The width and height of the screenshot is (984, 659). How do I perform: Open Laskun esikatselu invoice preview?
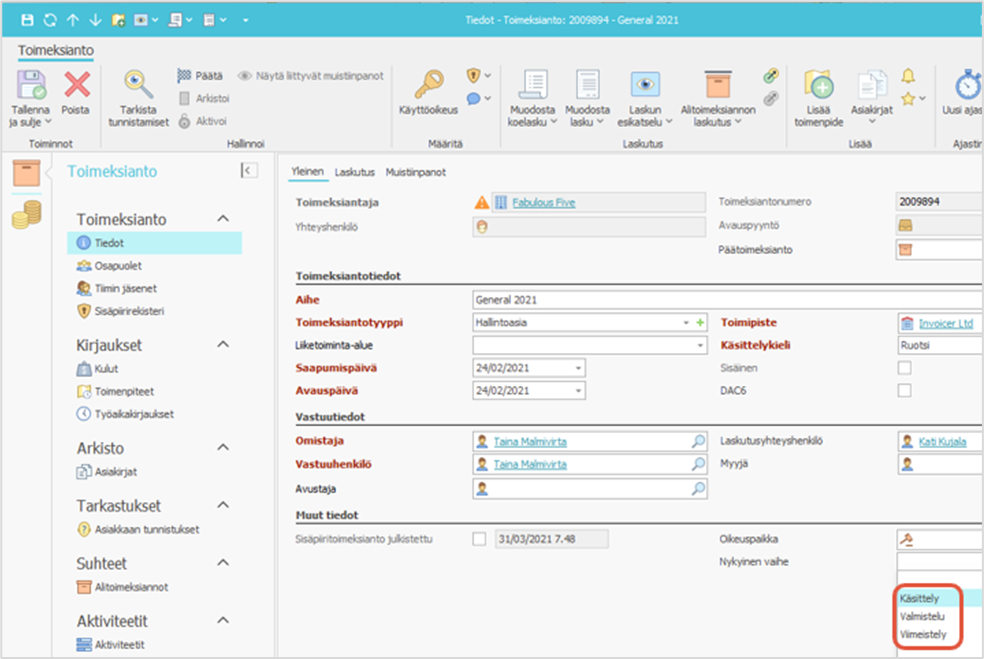[644, 86]
